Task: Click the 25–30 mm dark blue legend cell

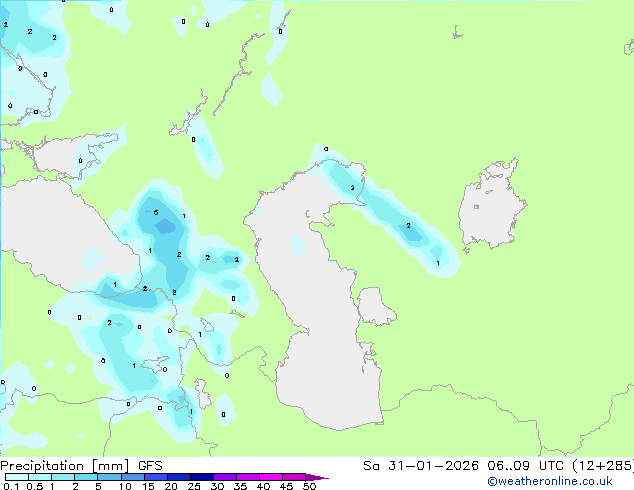Action: click(x=202, y=477)
